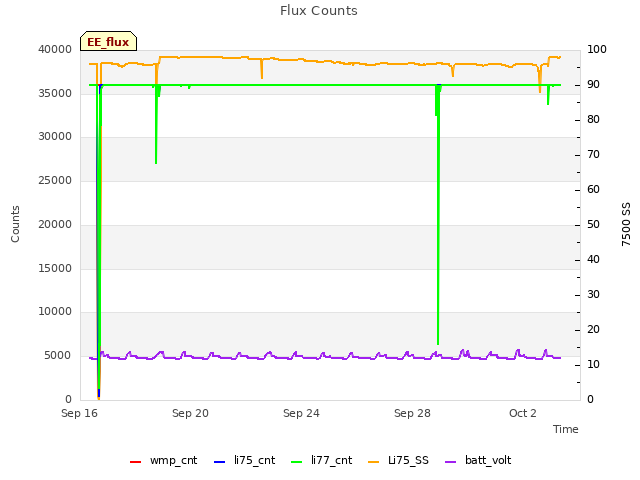640x480 pixels.
Task: Click the 10000 left axis tick label
Action: [x=55, y=311]
